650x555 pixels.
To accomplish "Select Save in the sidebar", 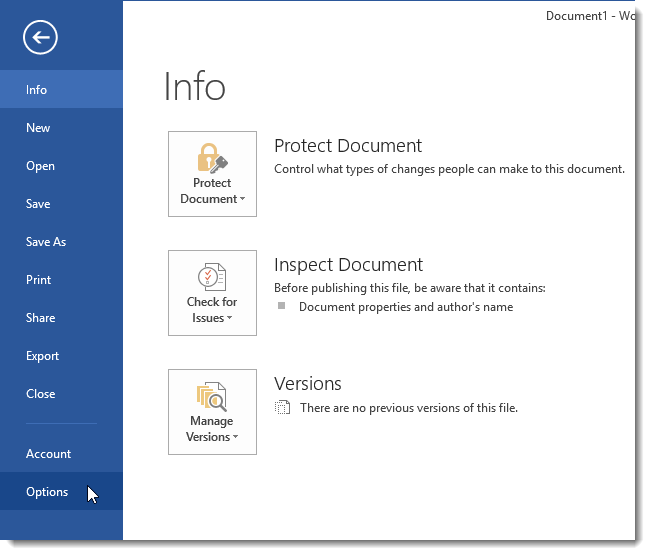I will 61,204.
